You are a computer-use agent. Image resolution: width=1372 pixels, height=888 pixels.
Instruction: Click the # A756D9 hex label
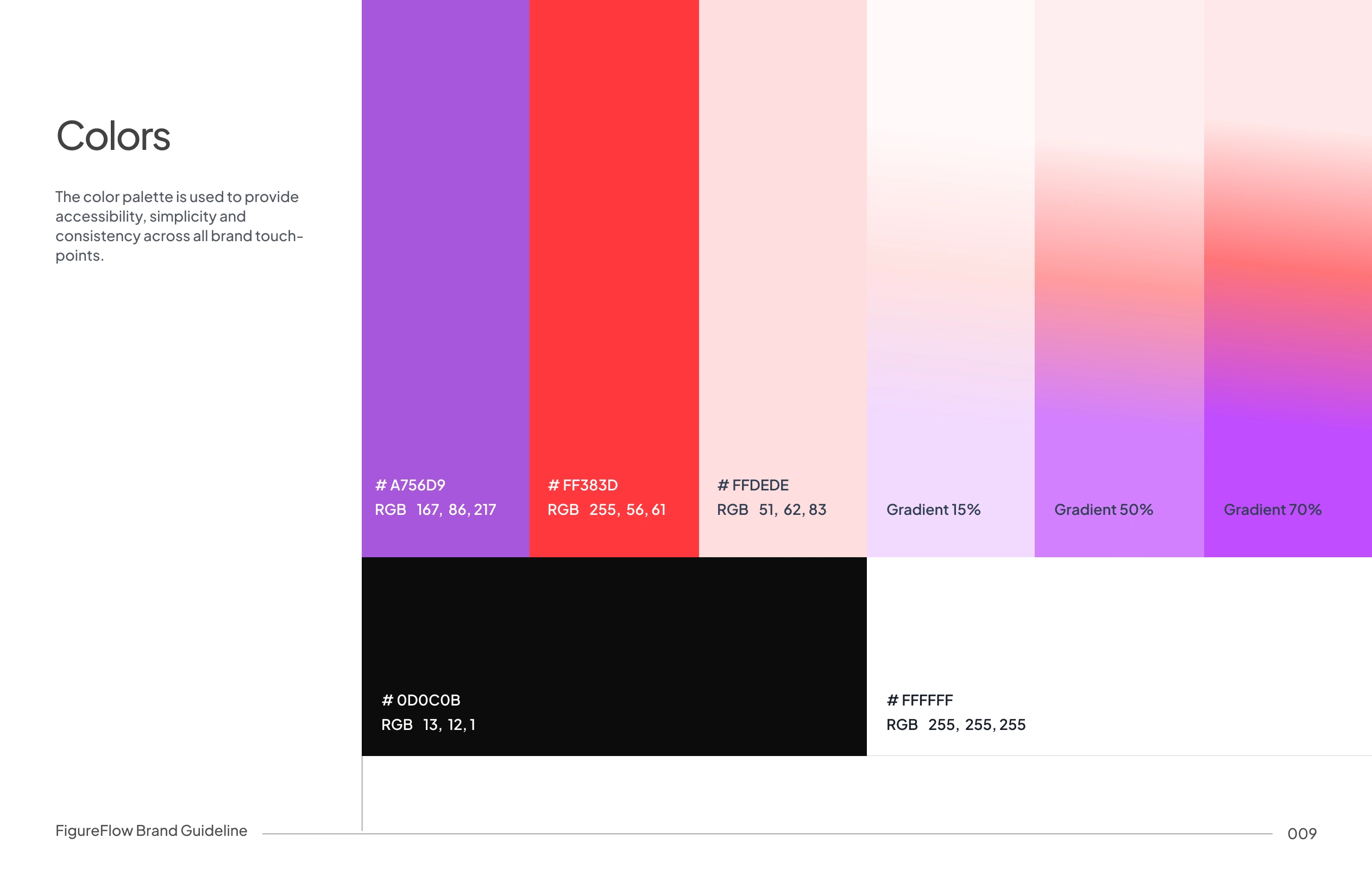pyautogui.click(x=410, y=485)
